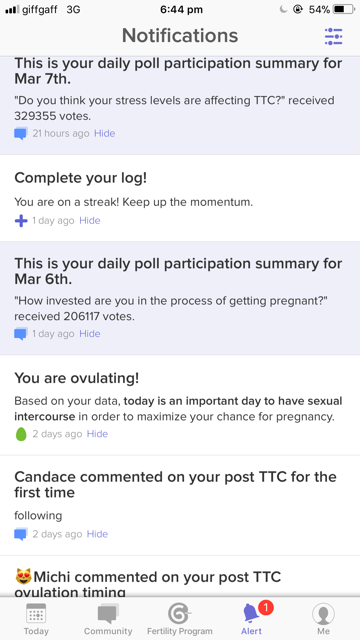The image size is (360, 640).
Task: Hide Candace's comment notification
Action: (97, 534)
